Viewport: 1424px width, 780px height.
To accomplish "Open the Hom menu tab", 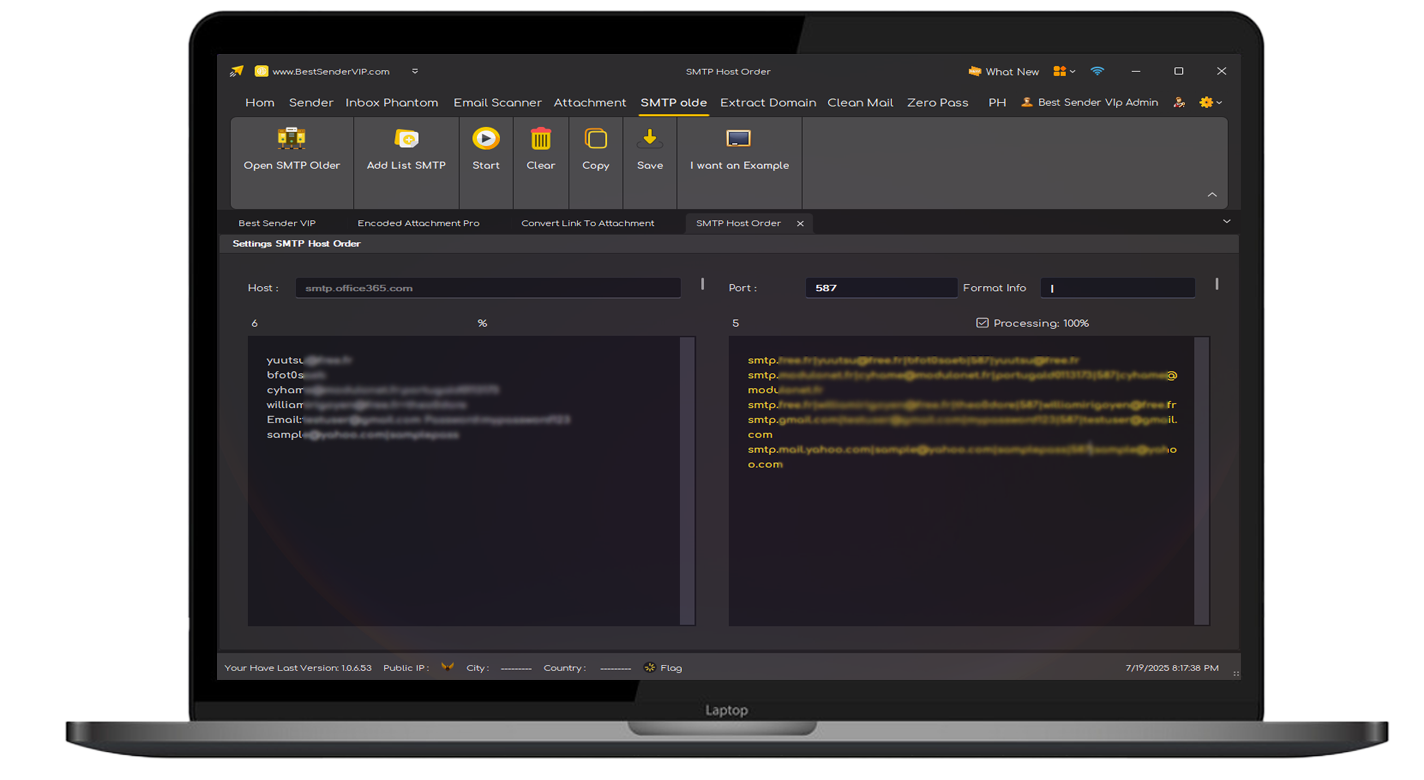I will 260,102.
